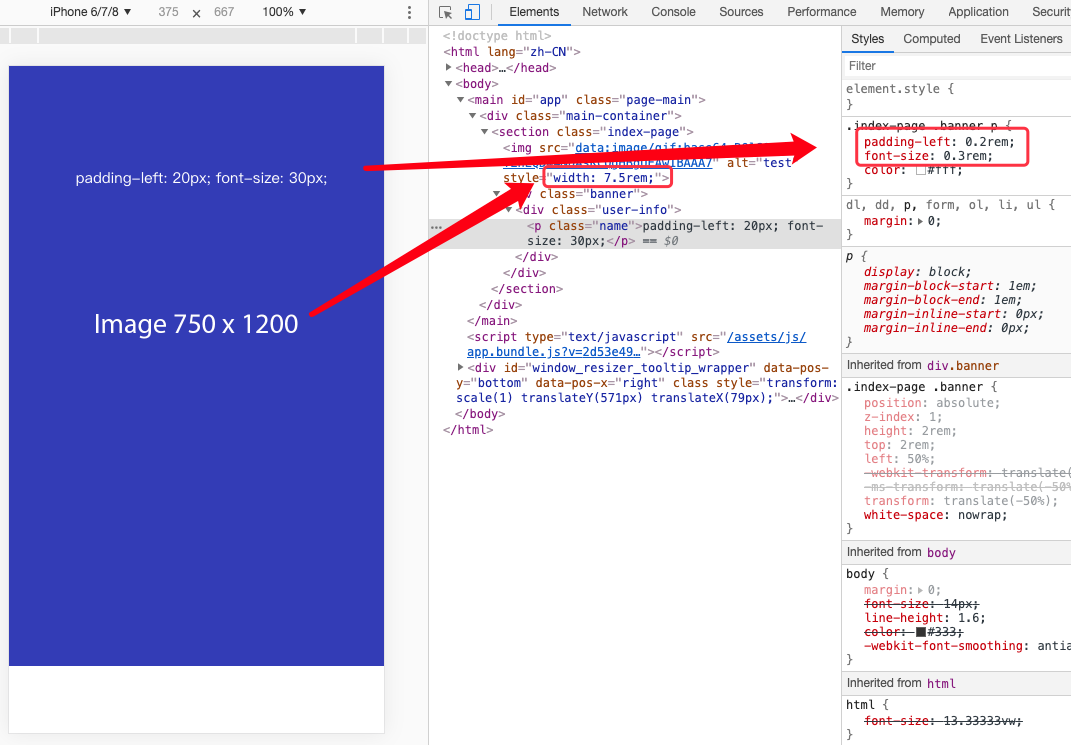Open the 100% zoom dropdown
The height and width of the screenshot is (745, 1071).
point(284,12)
